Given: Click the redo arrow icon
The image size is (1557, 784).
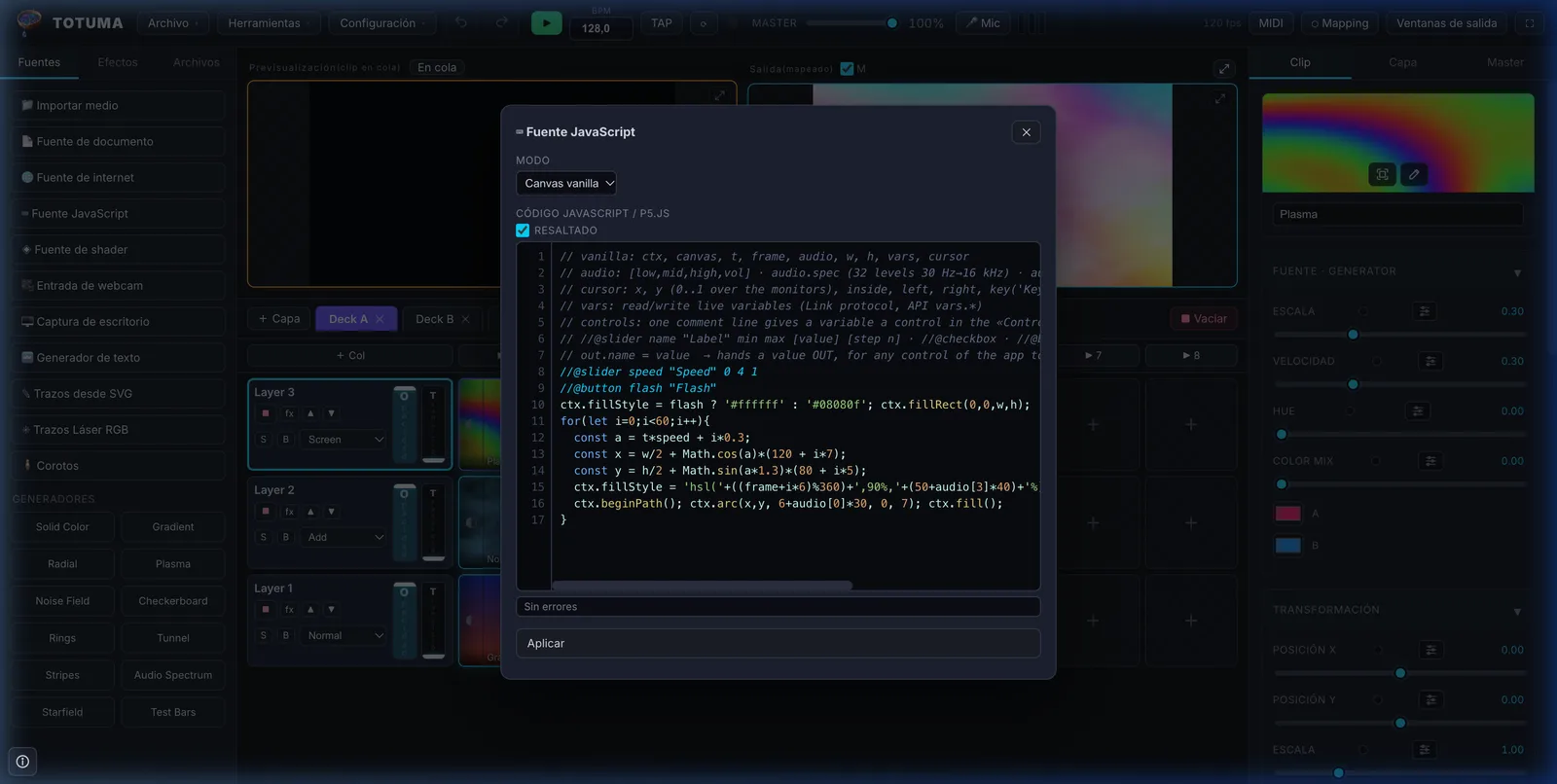Looking at the screenshot, I should pos(501,23).
